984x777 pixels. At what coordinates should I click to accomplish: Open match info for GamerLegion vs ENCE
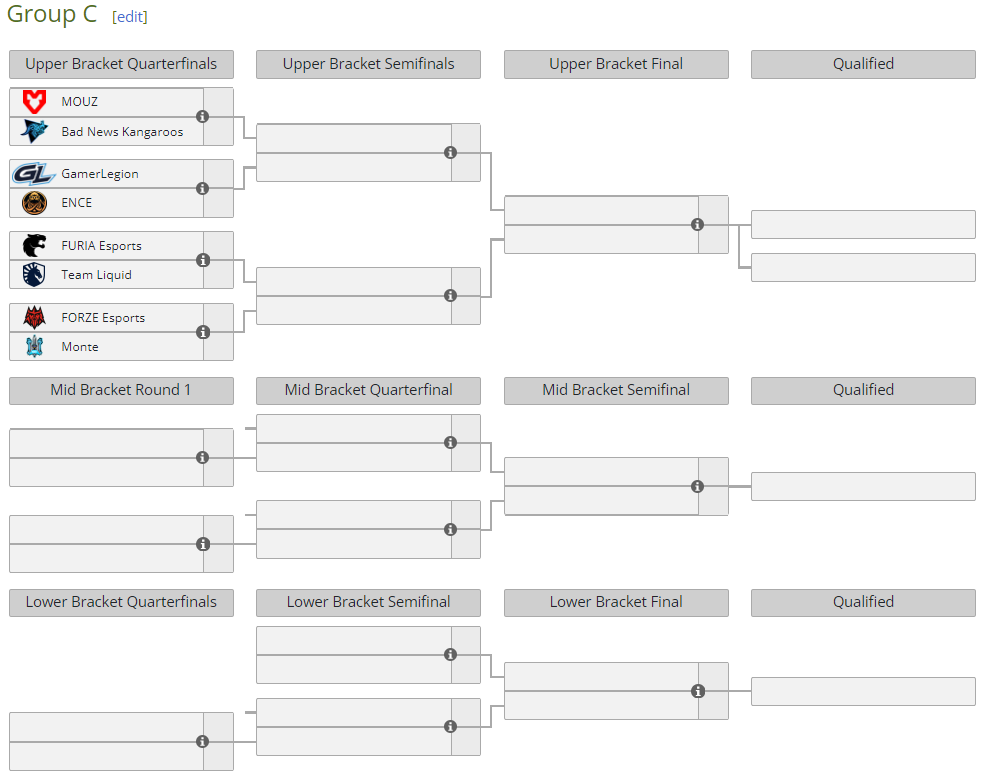tap(203, 188)
